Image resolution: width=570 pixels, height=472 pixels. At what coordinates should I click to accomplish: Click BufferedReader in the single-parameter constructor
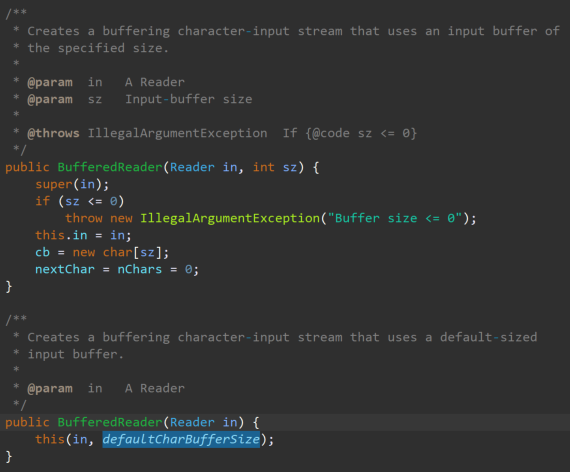[110, 422]
